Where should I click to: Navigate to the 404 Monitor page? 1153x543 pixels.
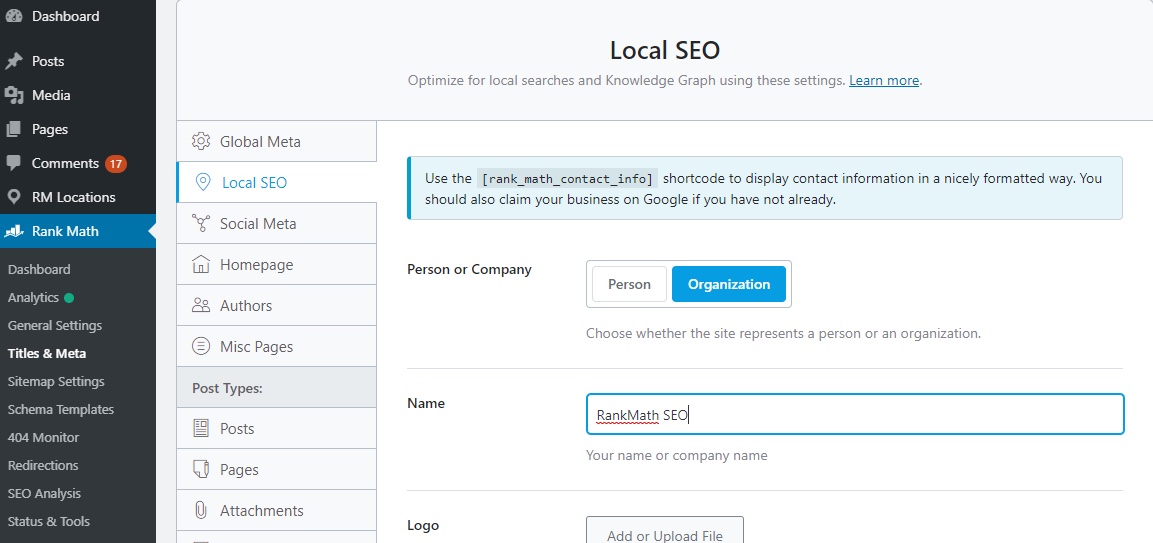pyautogui.click(x=43, y=437)
